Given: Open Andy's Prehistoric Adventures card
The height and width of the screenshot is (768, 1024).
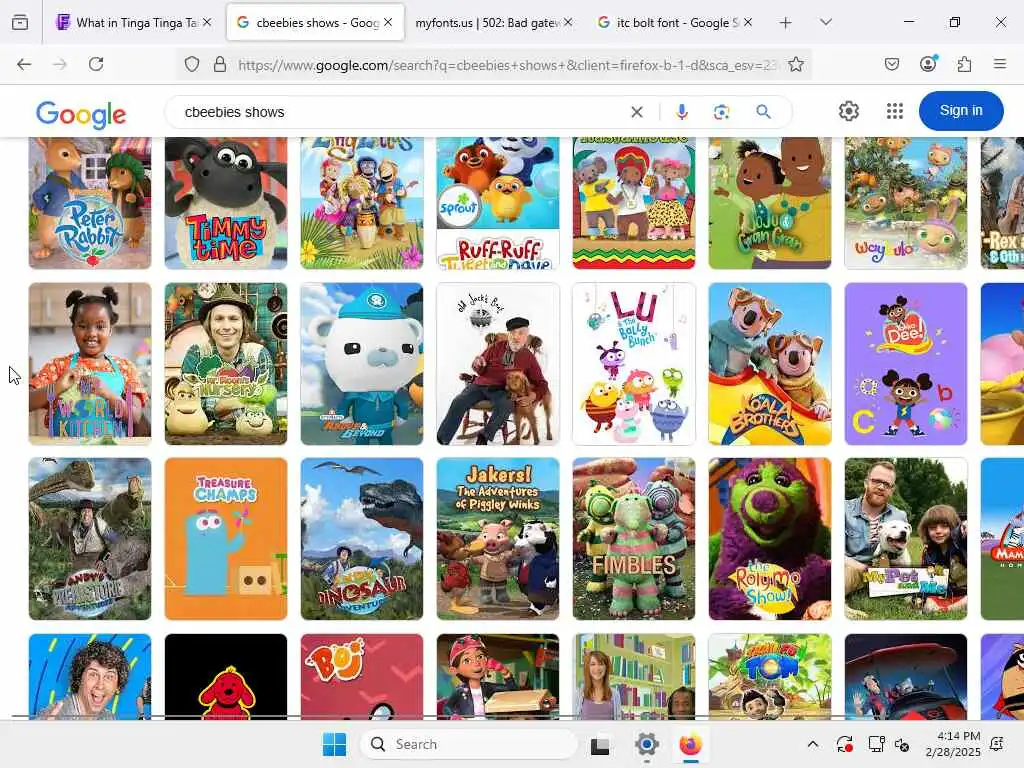Looking at the screenshot, I should click(90, 539).
